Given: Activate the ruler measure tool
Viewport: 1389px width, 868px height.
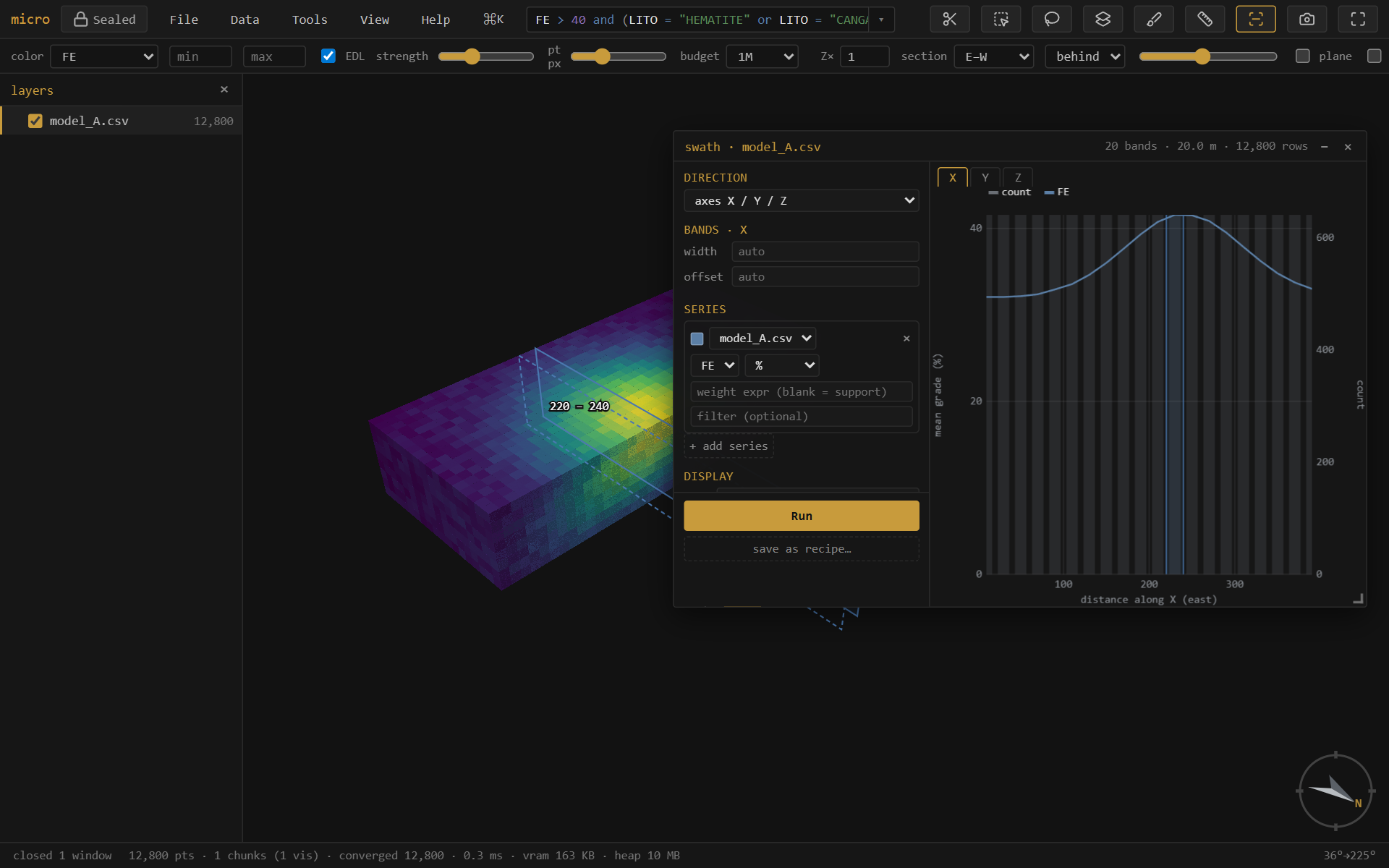Looking at the screenshot, I should point(1205,20).
